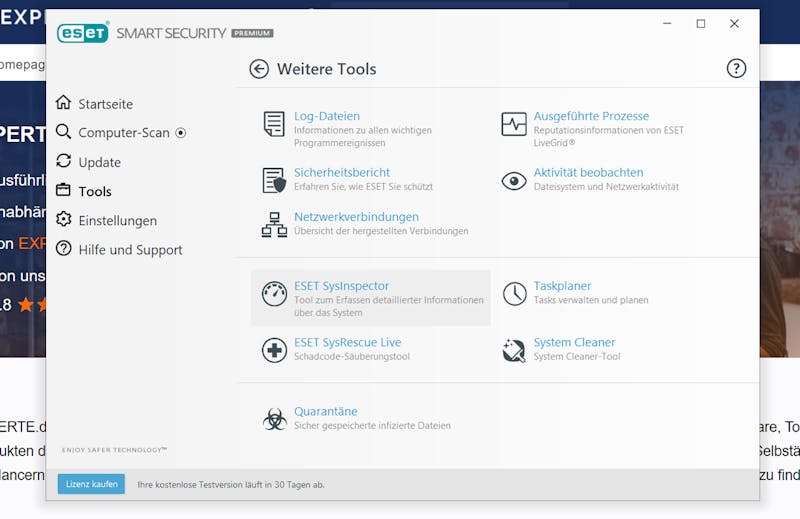Click the PREMIUM badge

tap(253, 33)
